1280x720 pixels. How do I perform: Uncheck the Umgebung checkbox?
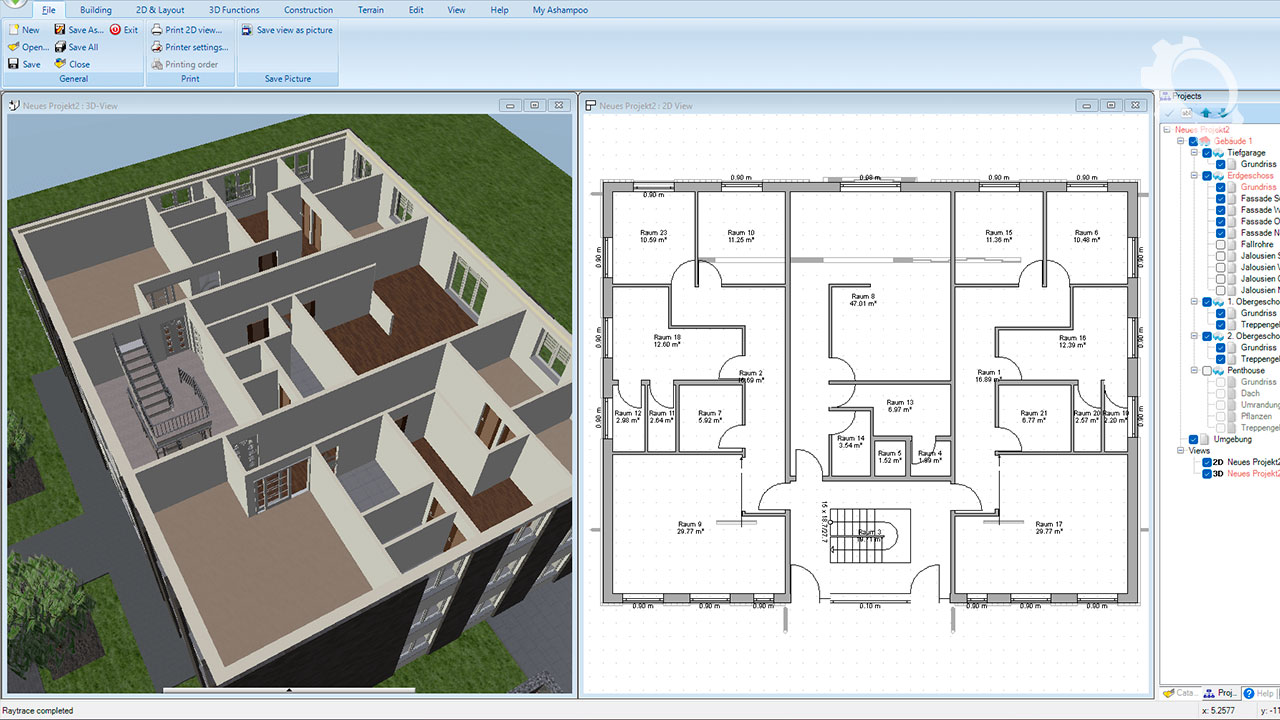pyautogui.click(x=1194, y=440)
